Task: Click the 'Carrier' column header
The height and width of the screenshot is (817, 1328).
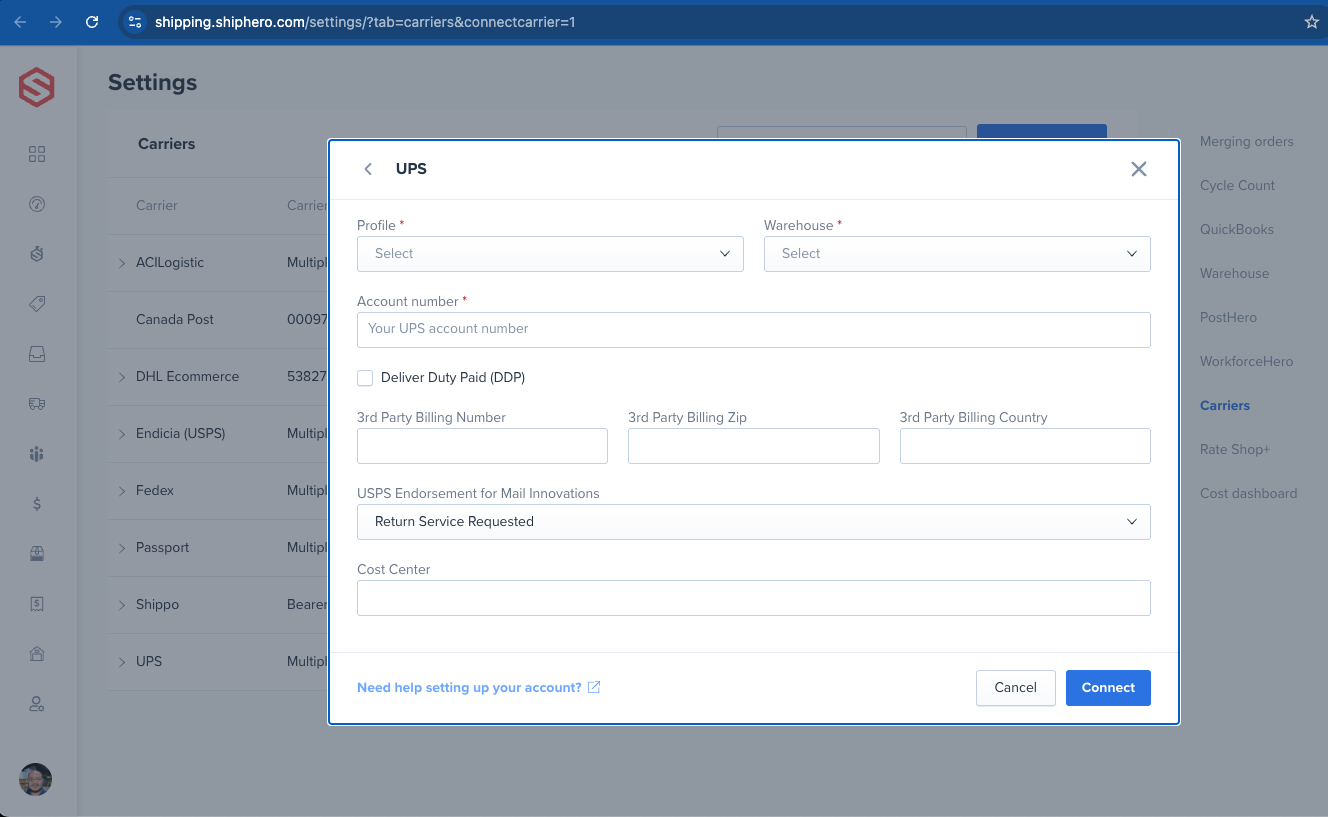Action: click(x=157, y=206)
